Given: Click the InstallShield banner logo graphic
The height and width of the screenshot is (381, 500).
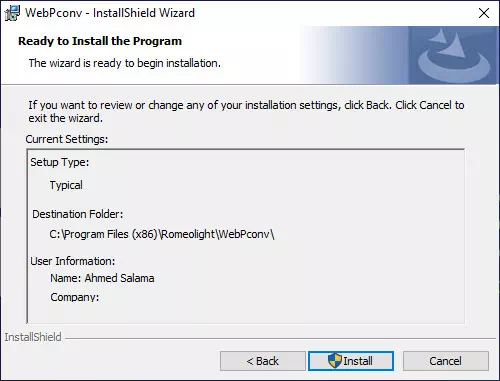Looking at the screenshot, I should [454, 55].
